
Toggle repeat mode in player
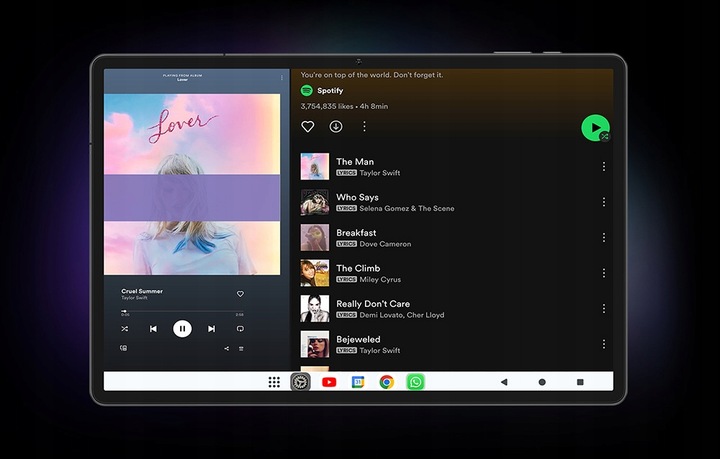240,329
